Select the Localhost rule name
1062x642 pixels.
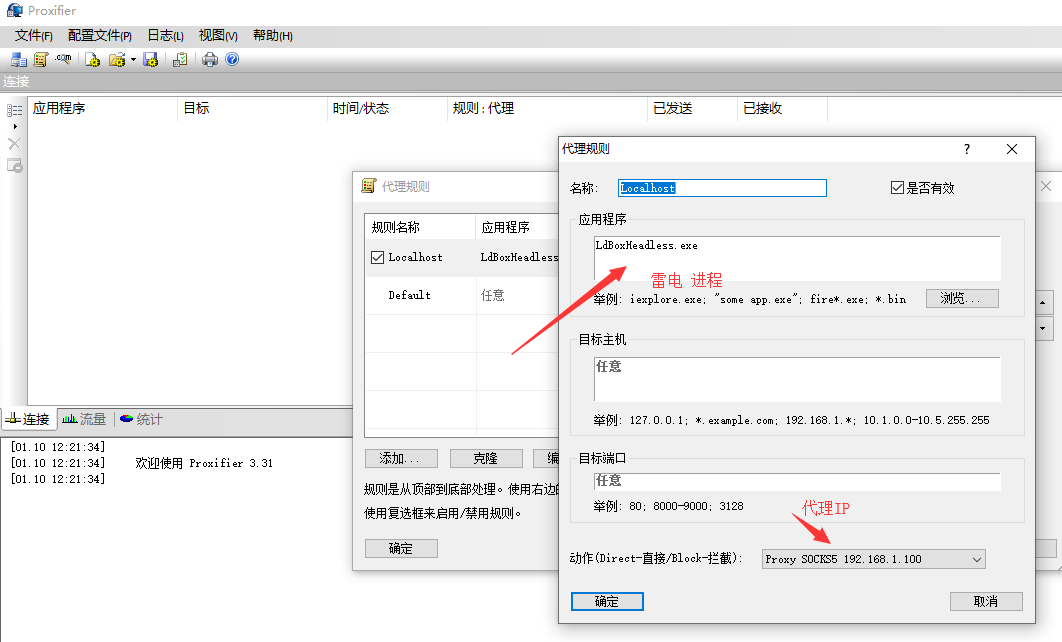pos(415,257)
